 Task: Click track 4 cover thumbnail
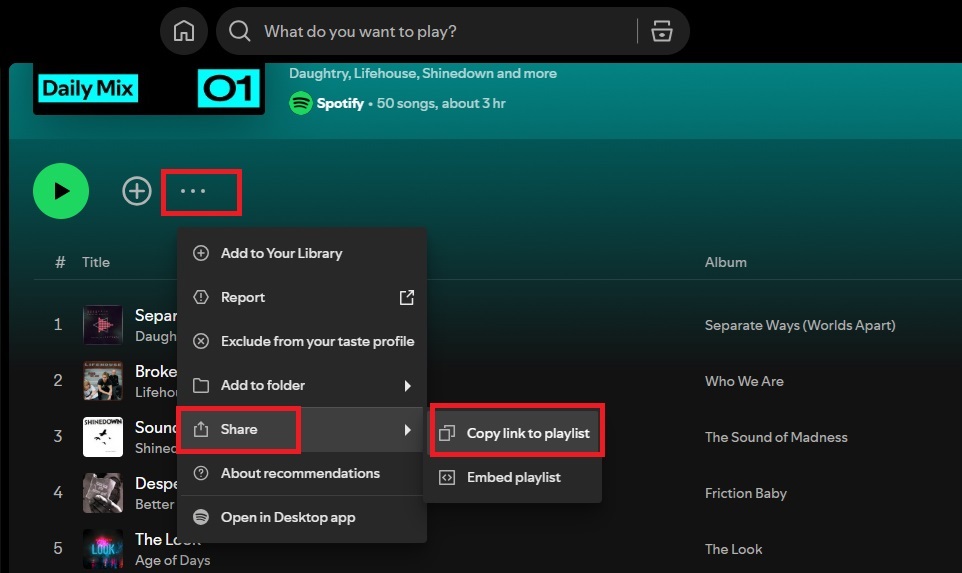tap(102, 493)
